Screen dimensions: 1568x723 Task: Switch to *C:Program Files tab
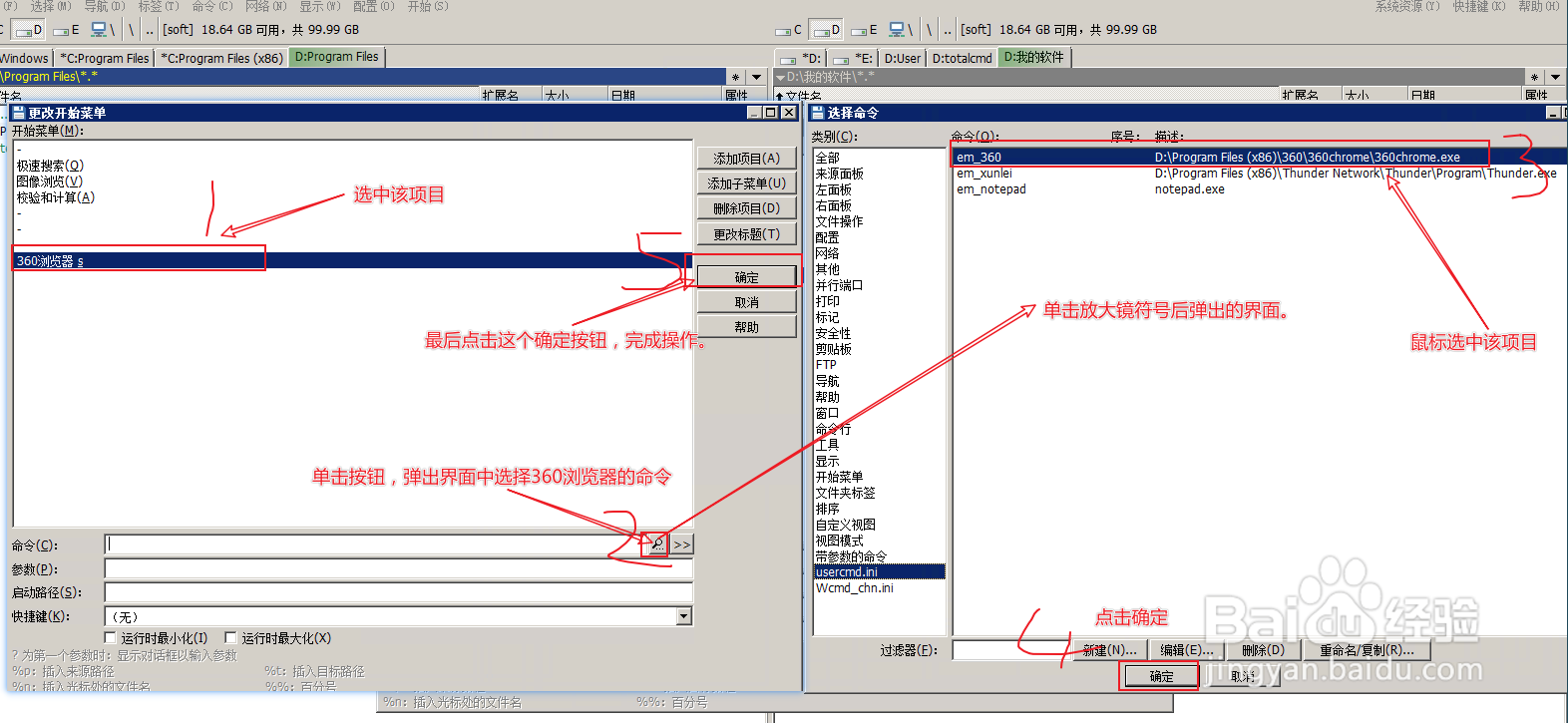(x=104, y=58)
